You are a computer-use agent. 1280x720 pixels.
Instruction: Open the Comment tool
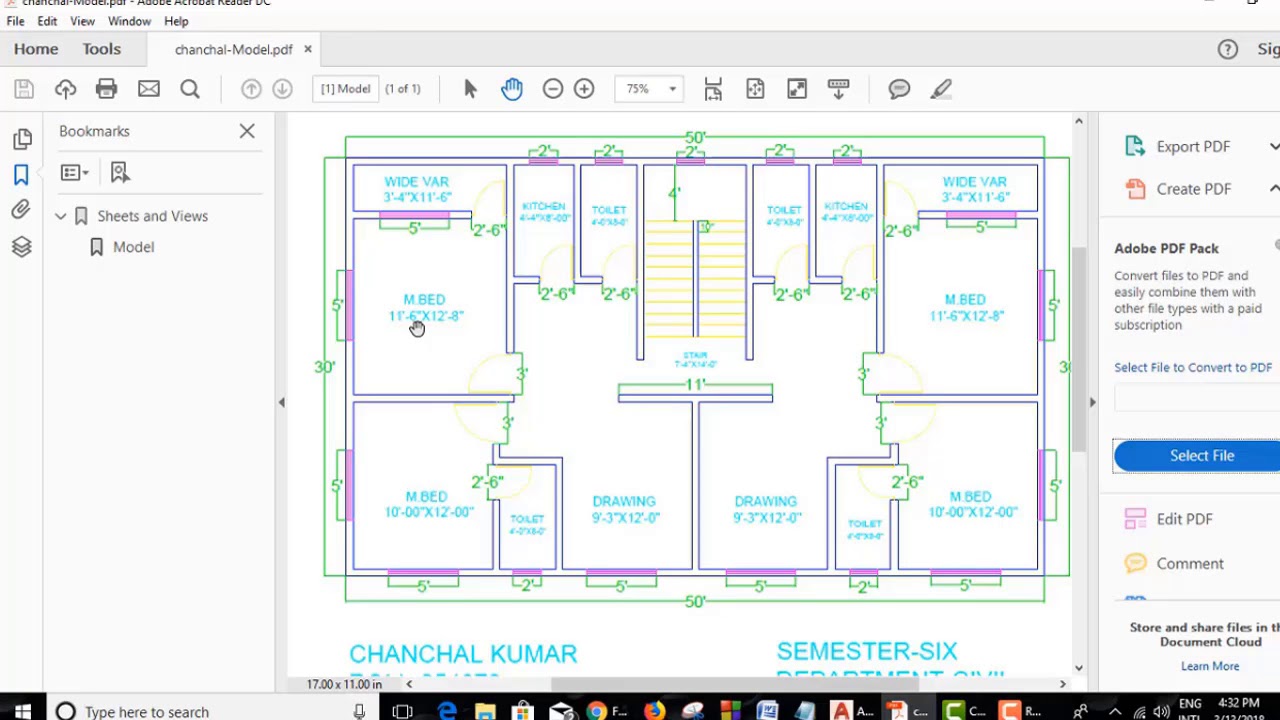point(1190,564)
